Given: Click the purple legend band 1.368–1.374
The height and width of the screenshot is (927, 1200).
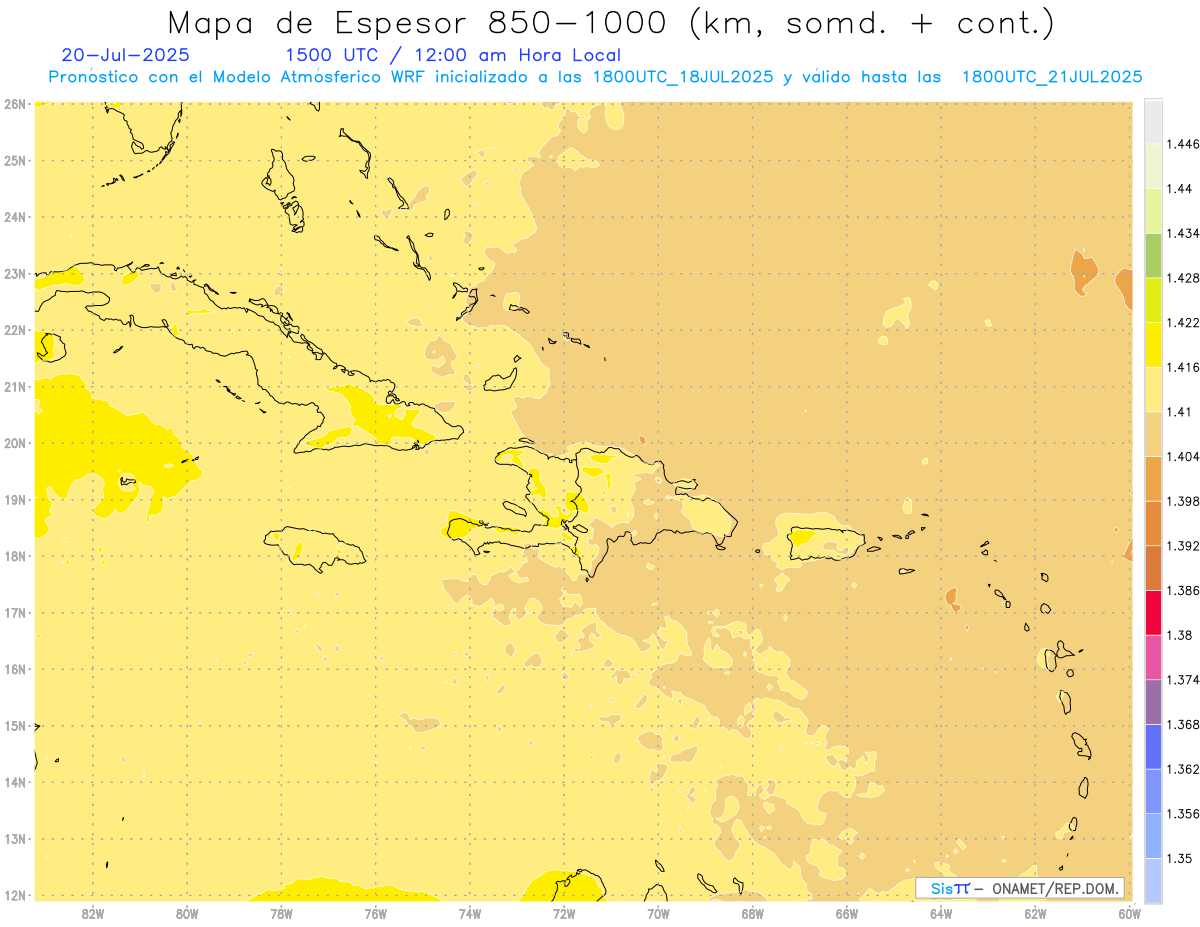Looking at the screenshot, I should (1153, 702).
